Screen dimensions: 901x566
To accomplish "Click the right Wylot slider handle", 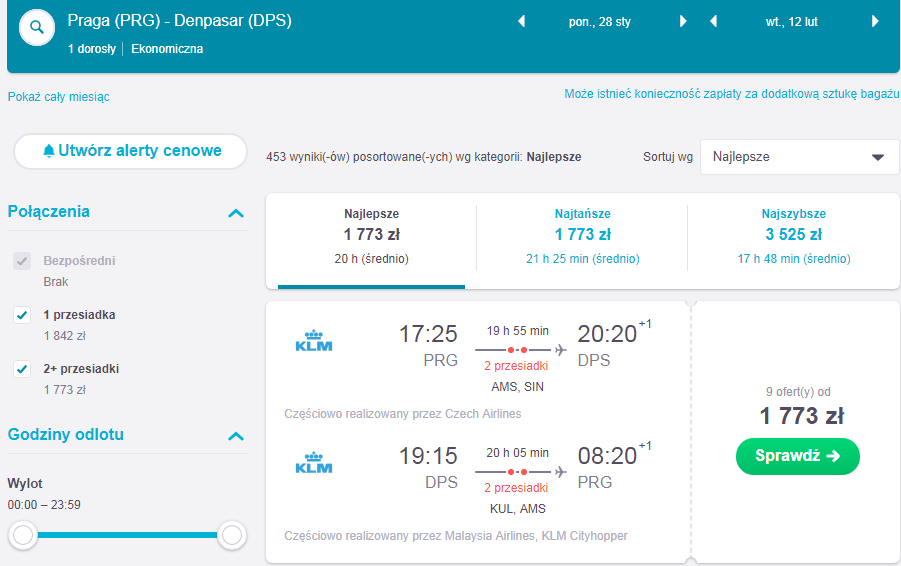I will point(232,535).
